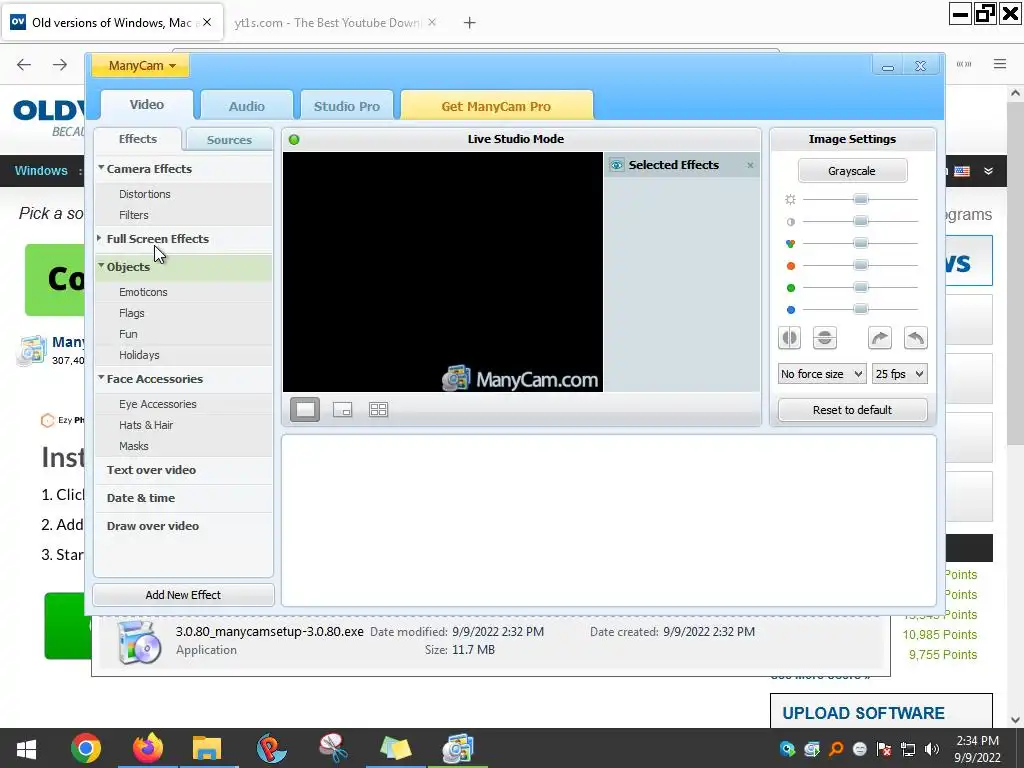
Task: Click the Grayscale button
Action: pyautogui.click(x=852, y=171)
